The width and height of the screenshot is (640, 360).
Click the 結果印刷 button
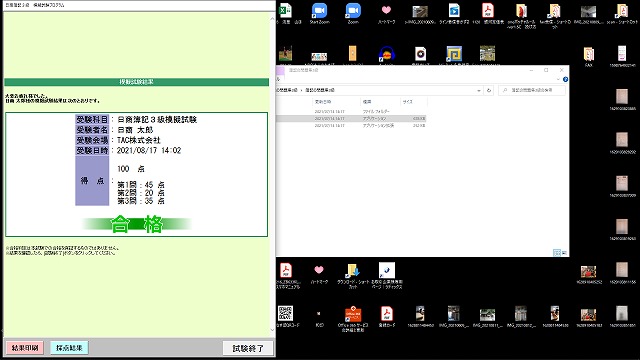coord(25,348)
